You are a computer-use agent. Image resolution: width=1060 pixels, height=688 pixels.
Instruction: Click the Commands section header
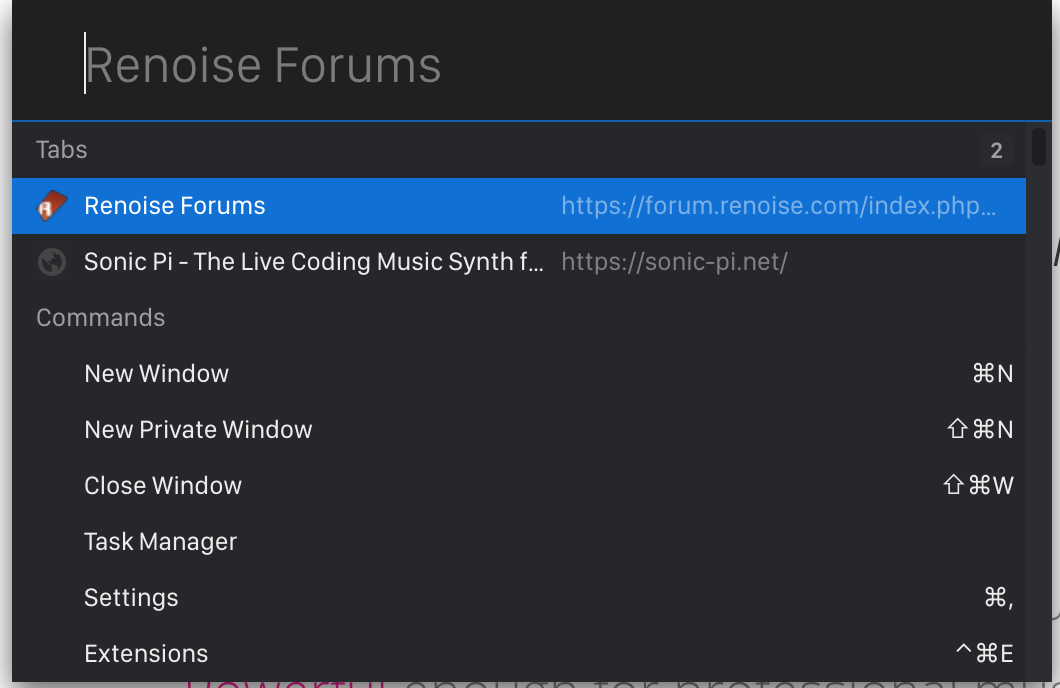click(101, 318)
